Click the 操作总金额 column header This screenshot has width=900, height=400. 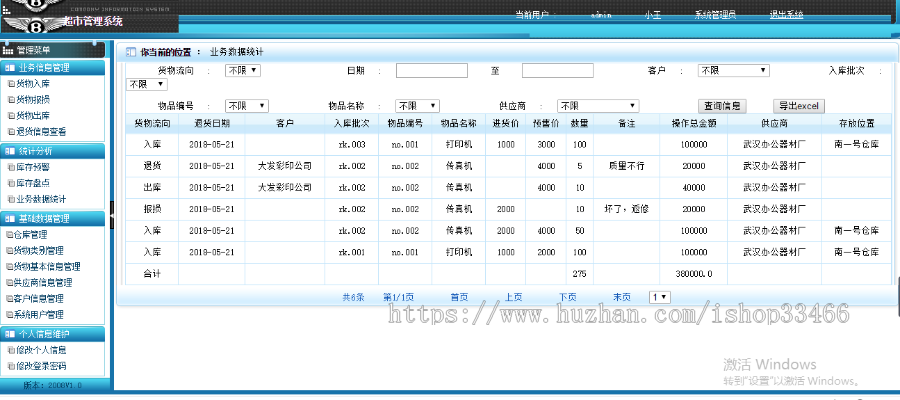click(x=693, y=123)
